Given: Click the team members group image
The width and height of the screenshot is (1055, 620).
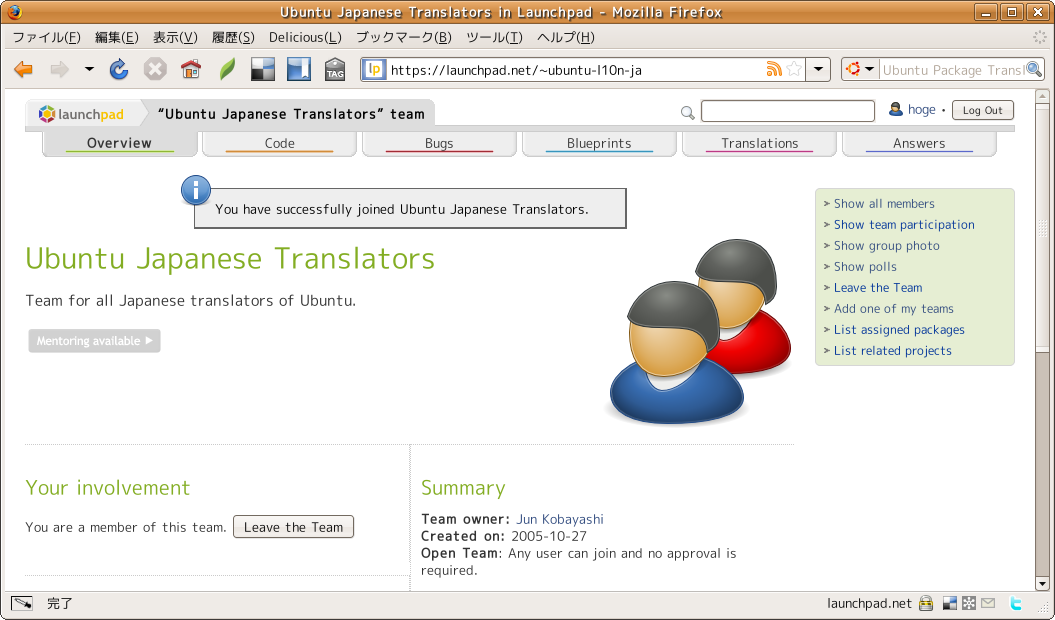Looking at the screenshot, I should click(x=700, y=331).
